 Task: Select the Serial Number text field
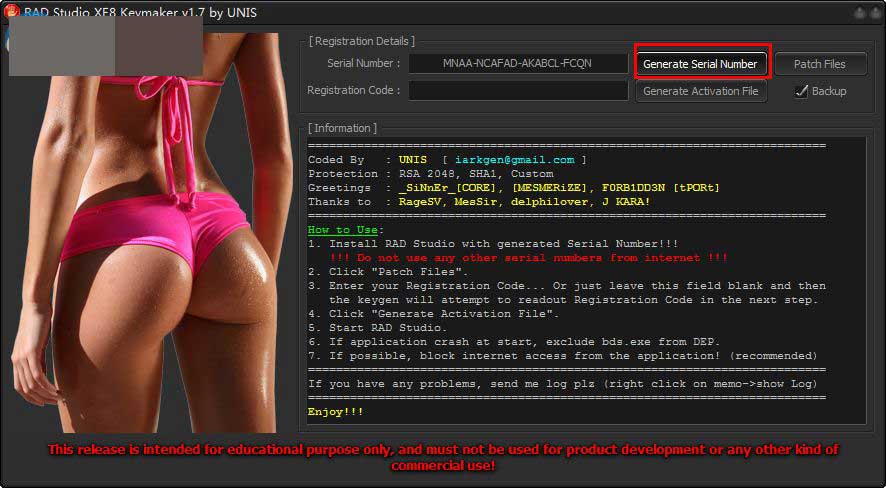pos(517,63)
